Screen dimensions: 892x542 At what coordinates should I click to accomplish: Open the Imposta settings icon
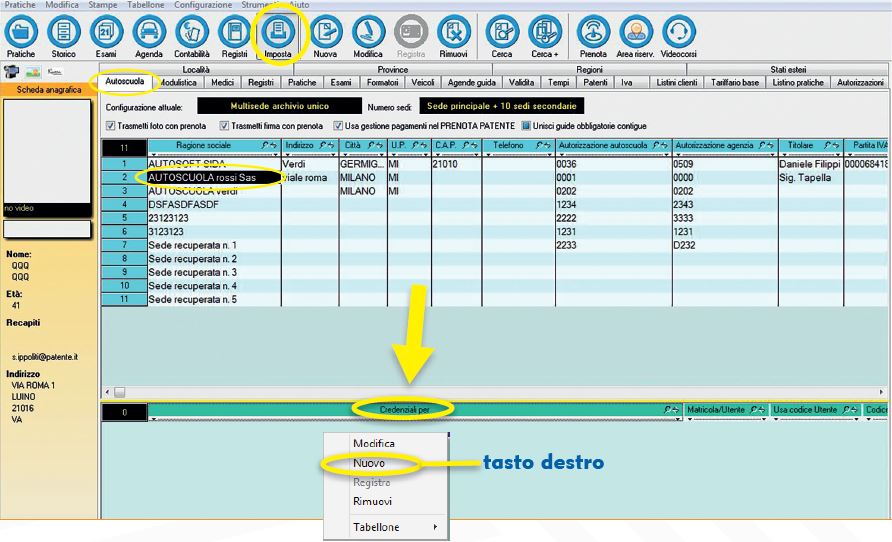[277, 36]
